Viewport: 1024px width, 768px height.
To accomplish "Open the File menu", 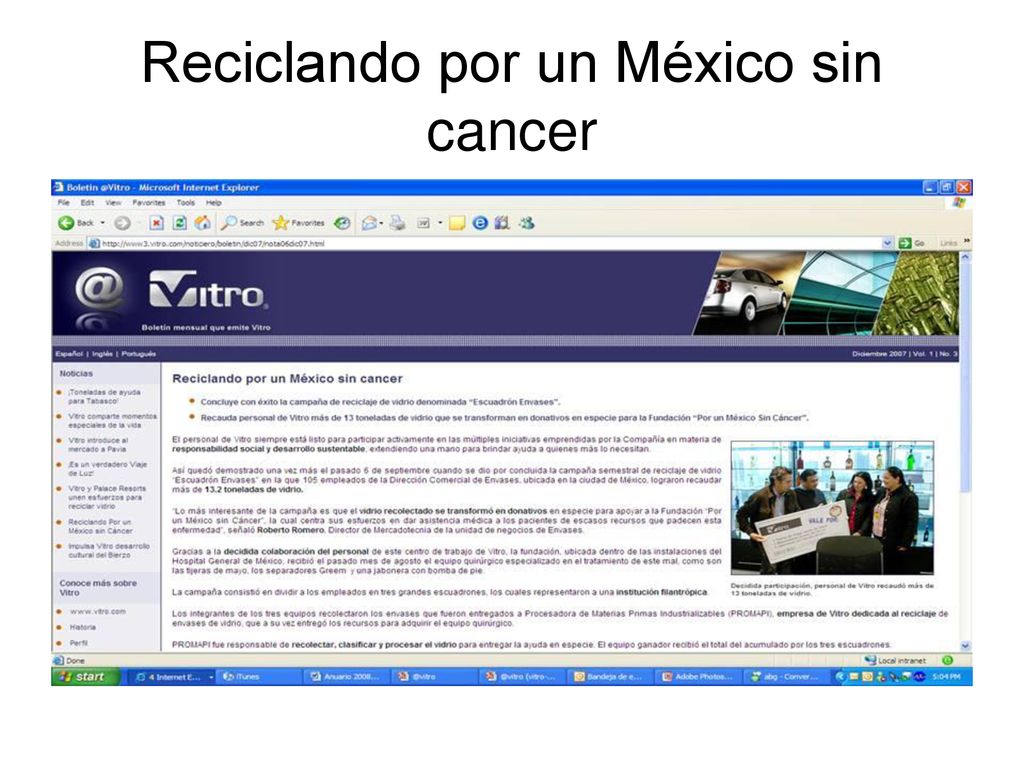I will 63,202.
